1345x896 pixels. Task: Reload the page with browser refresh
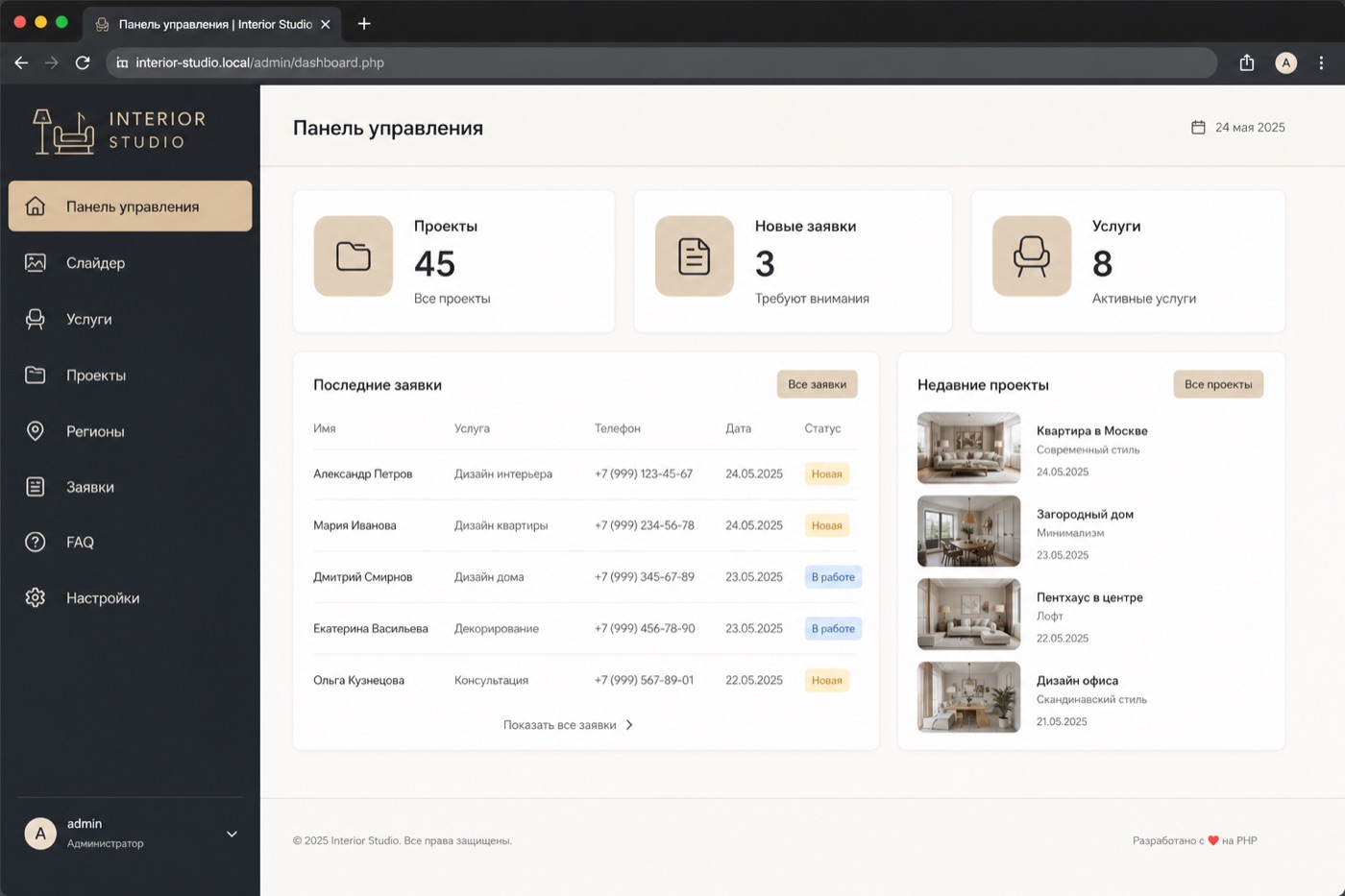click(x=83, y=62)
